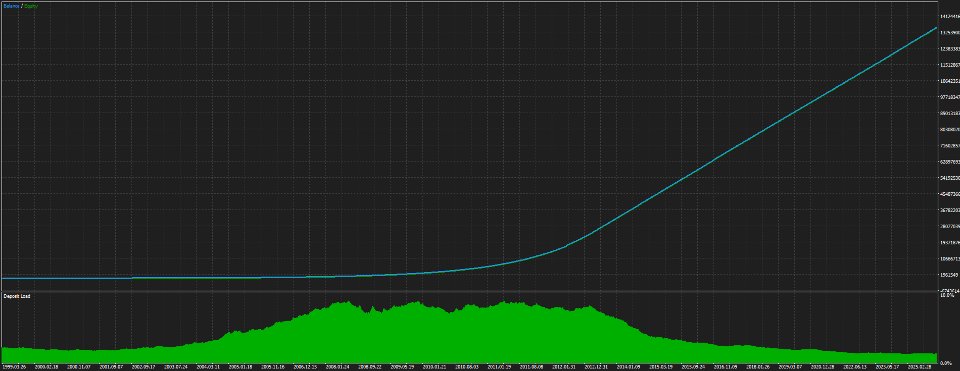Click the Deposit Load panel label
Viewport: 960px width, 371px height.
[x=17, y=296]
